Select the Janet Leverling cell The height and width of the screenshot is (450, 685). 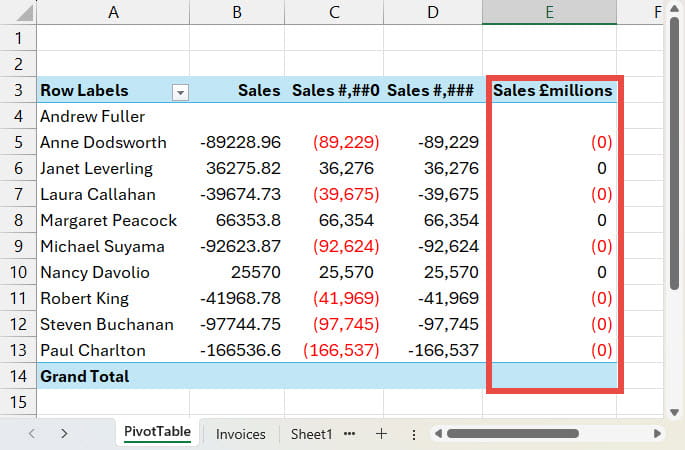tap(113, 168)
